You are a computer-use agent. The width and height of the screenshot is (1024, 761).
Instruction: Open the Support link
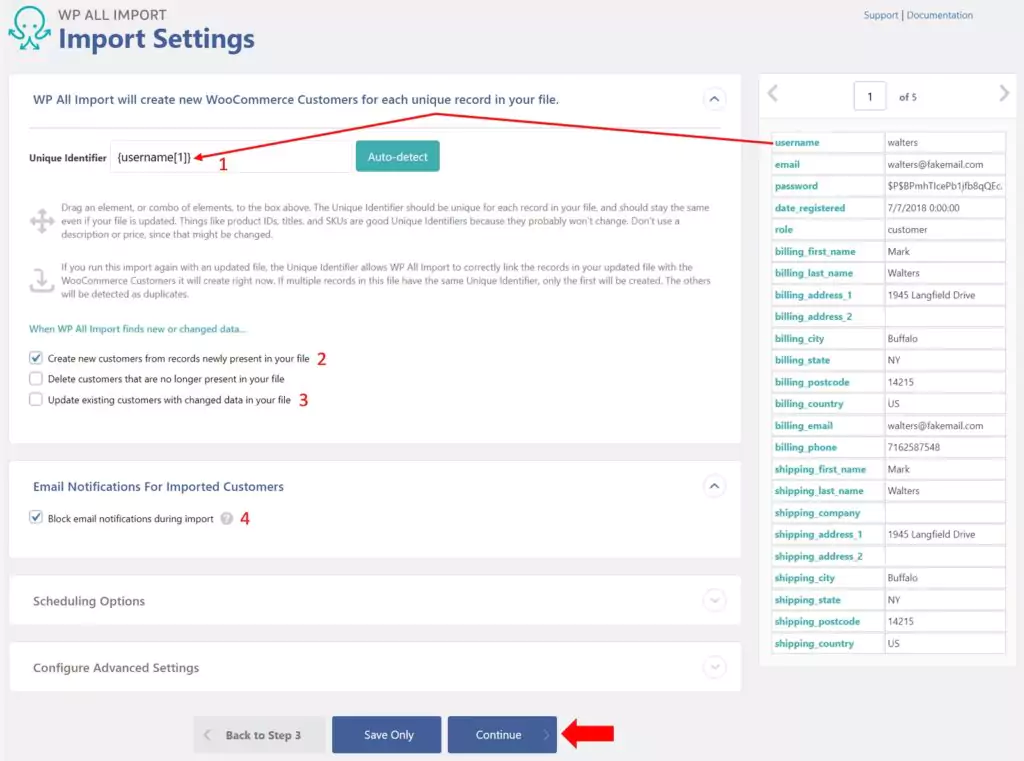point(880,15)
